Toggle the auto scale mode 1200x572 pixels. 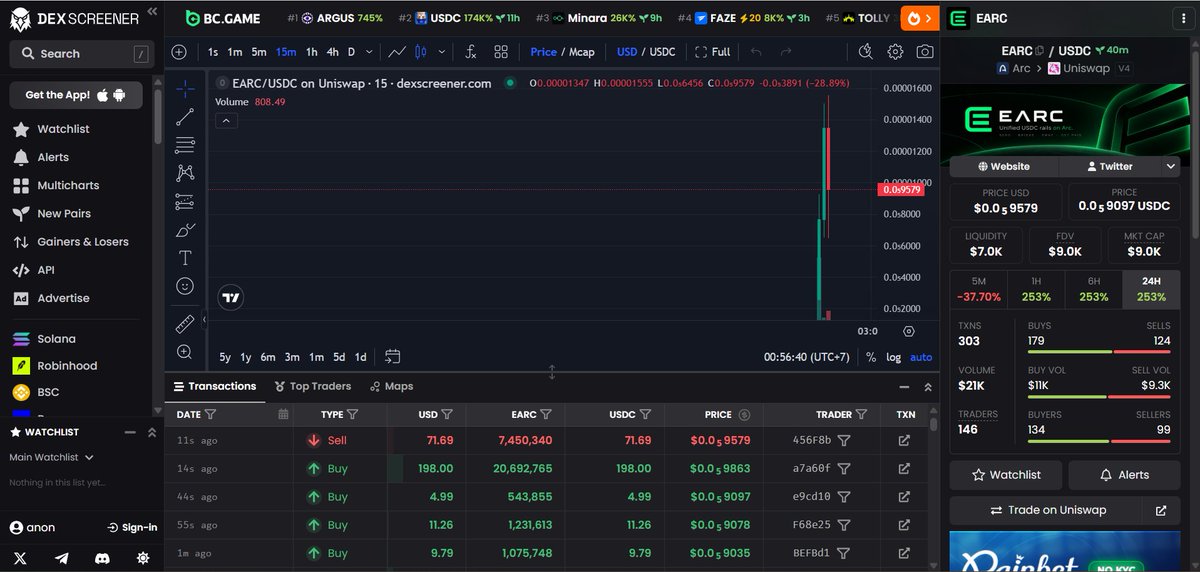click(921, 357)
